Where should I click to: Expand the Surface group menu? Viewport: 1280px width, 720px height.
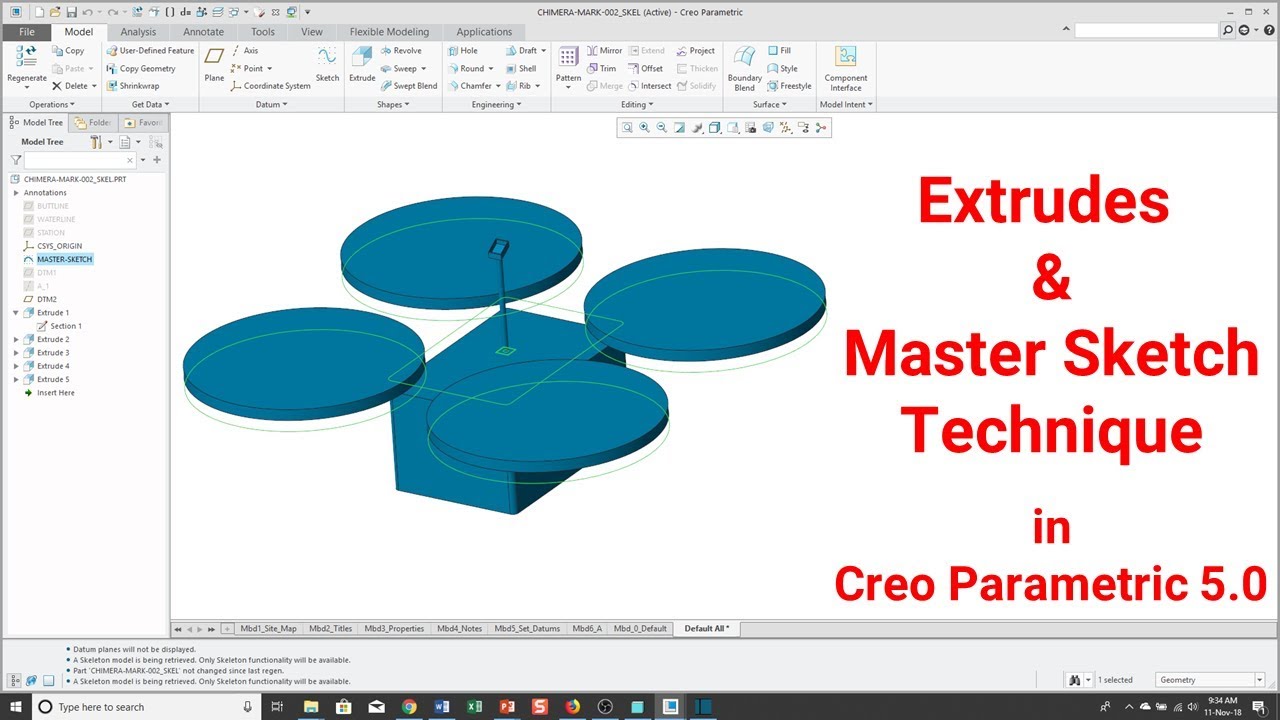[769, 104]
